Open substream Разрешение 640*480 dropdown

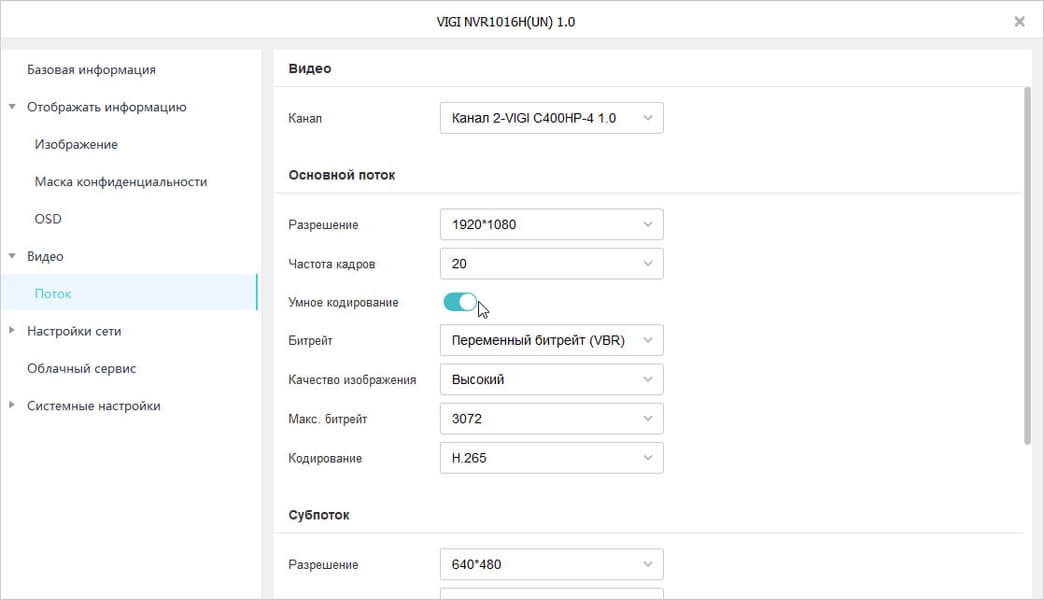click(551, 564)
